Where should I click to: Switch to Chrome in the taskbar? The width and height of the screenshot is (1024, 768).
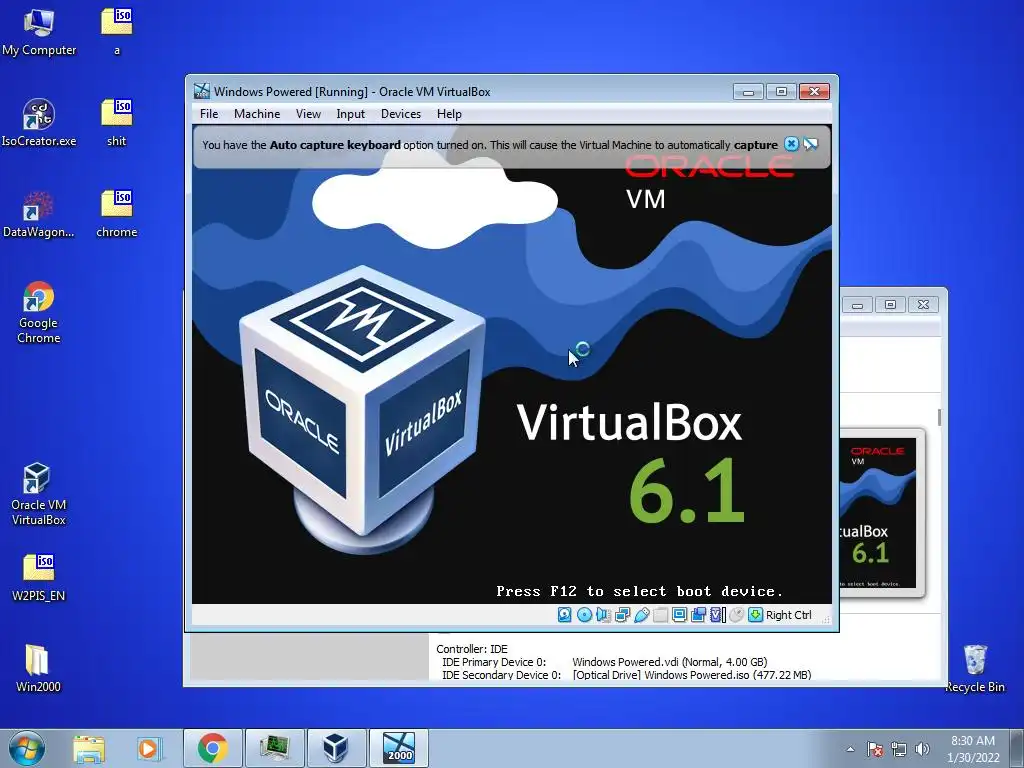(213, 748)
